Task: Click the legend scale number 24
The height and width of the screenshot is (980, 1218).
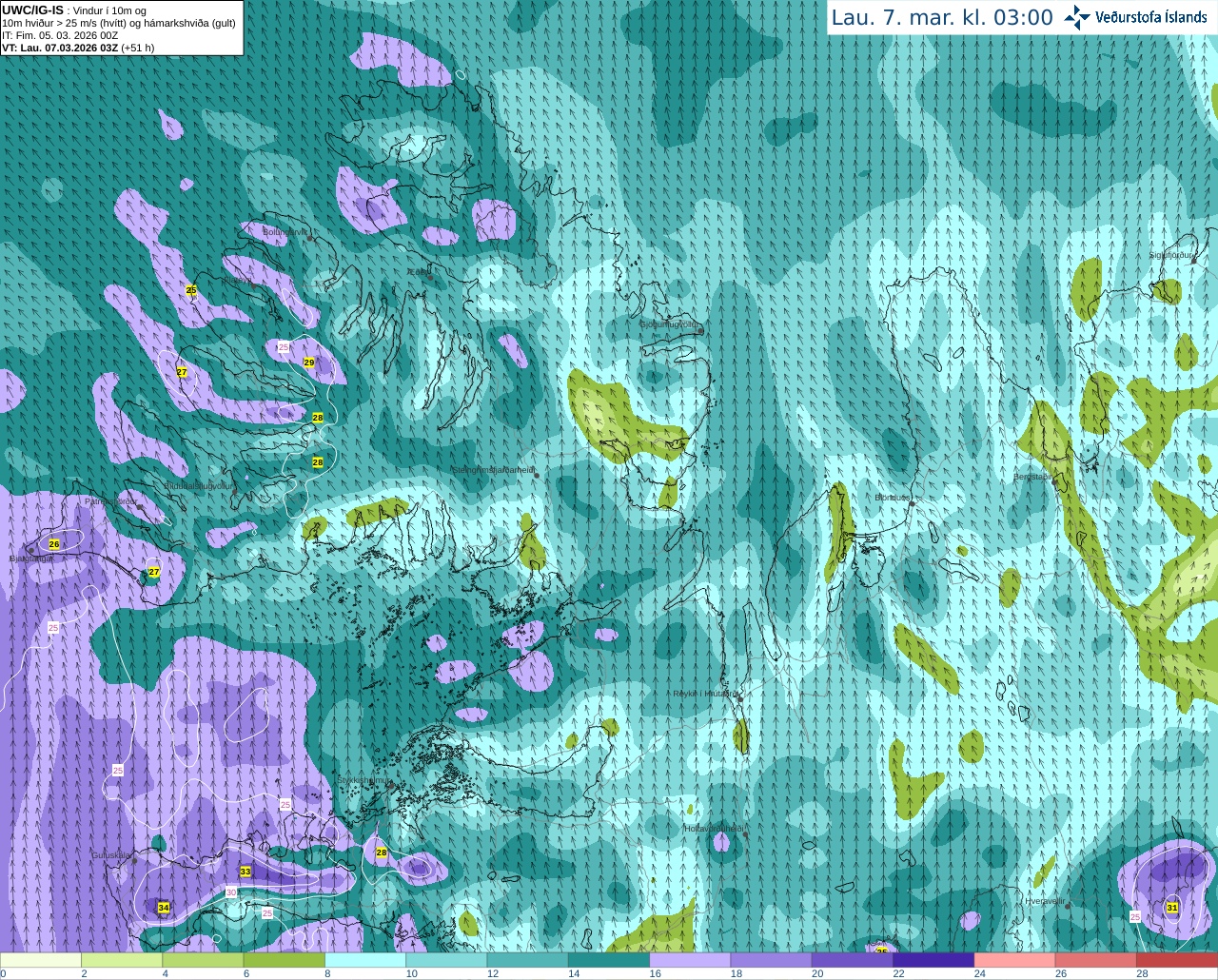Action: tap(979, 973)
